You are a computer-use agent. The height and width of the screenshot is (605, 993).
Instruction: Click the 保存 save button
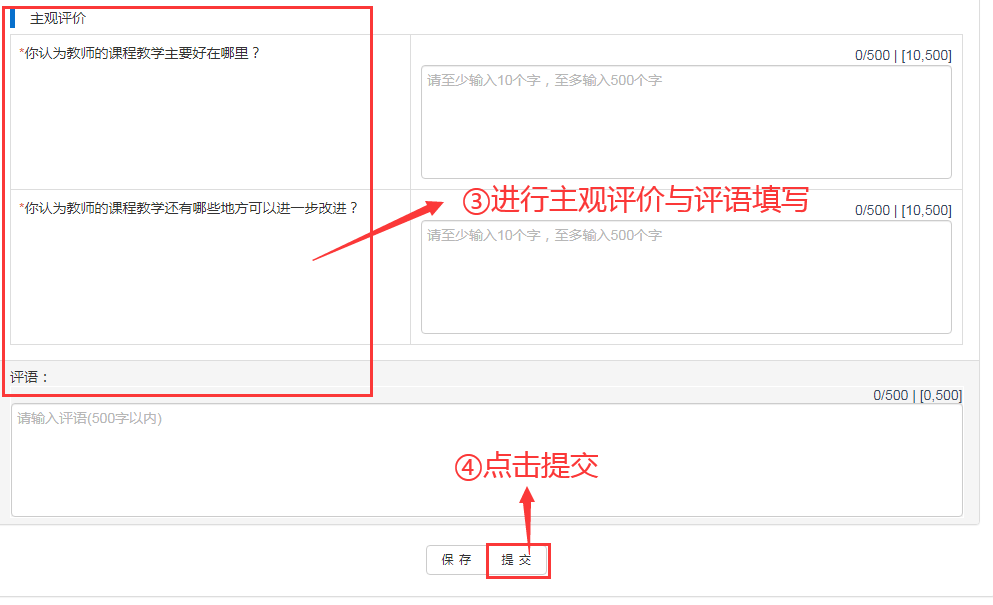coord(457,560)
